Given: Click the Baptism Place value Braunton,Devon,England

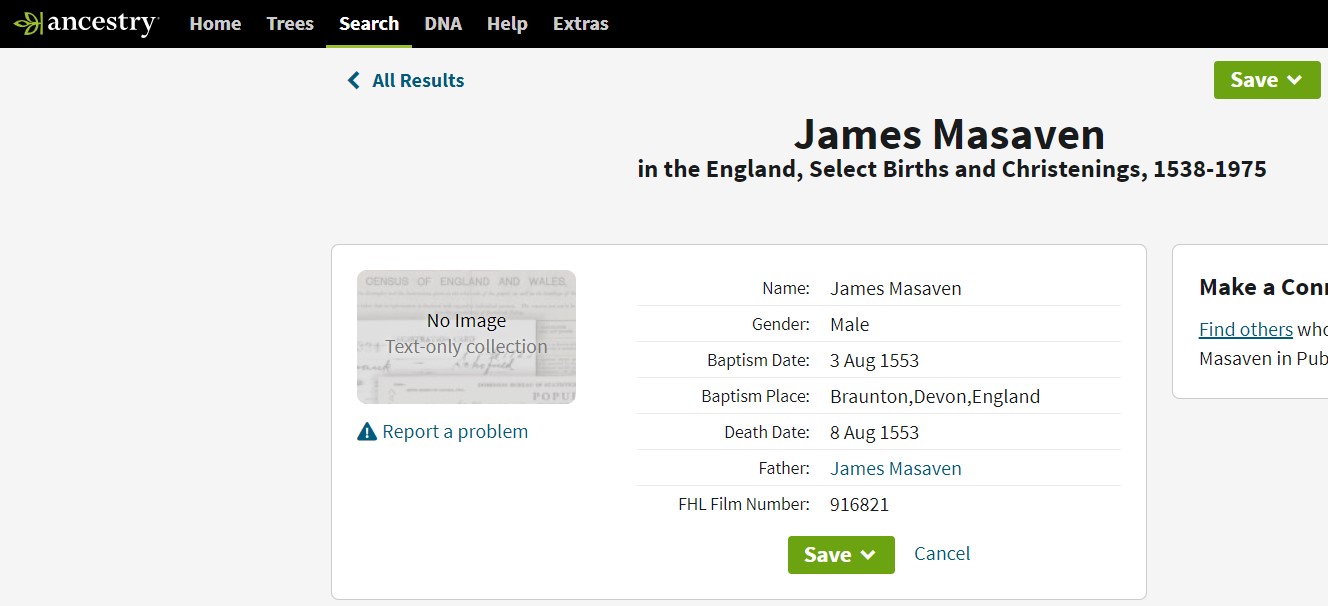Looking at the screenshot, I should (935, 396).
